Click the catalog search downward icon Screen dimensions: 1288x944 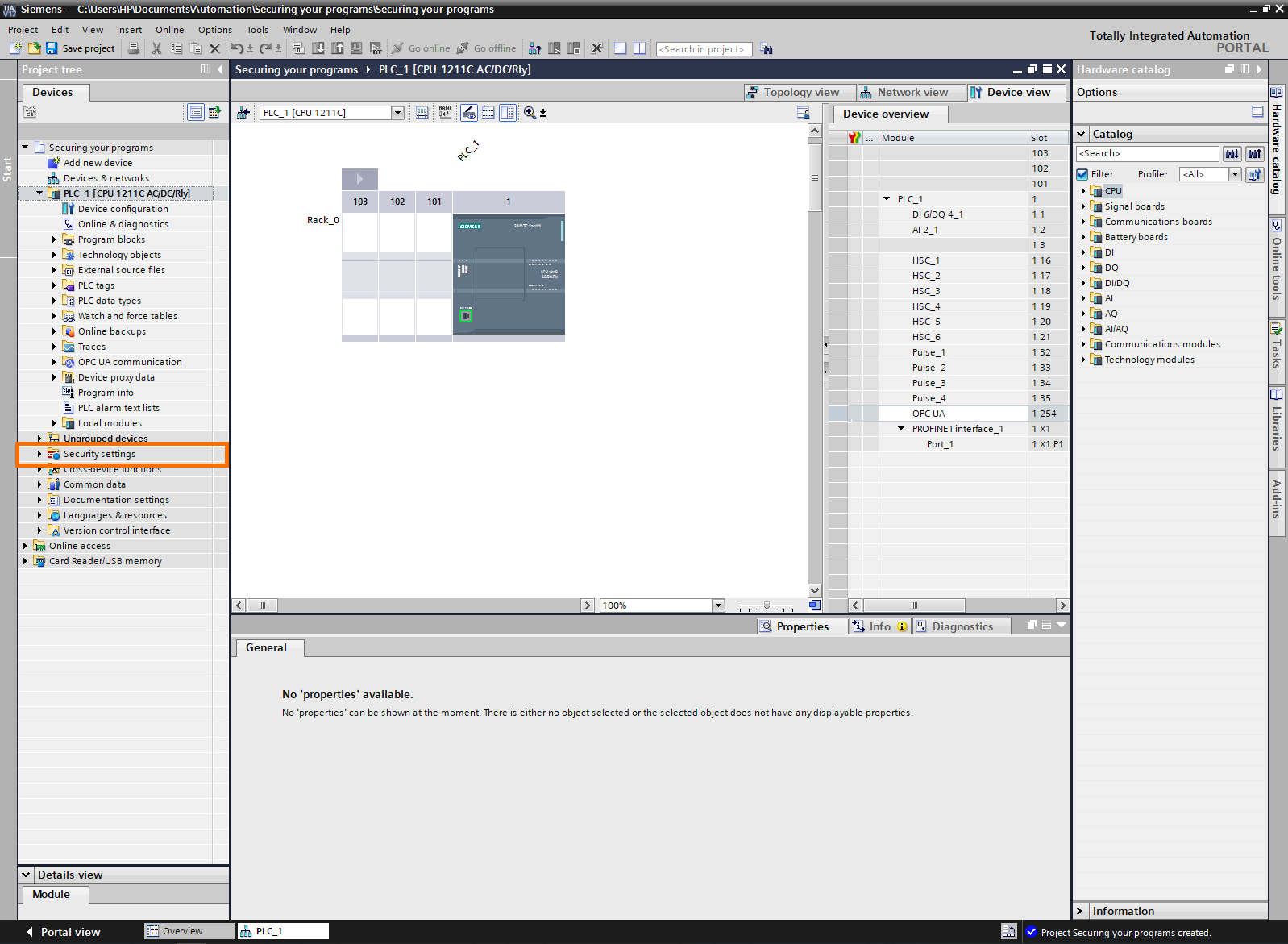coord(1232,153)
